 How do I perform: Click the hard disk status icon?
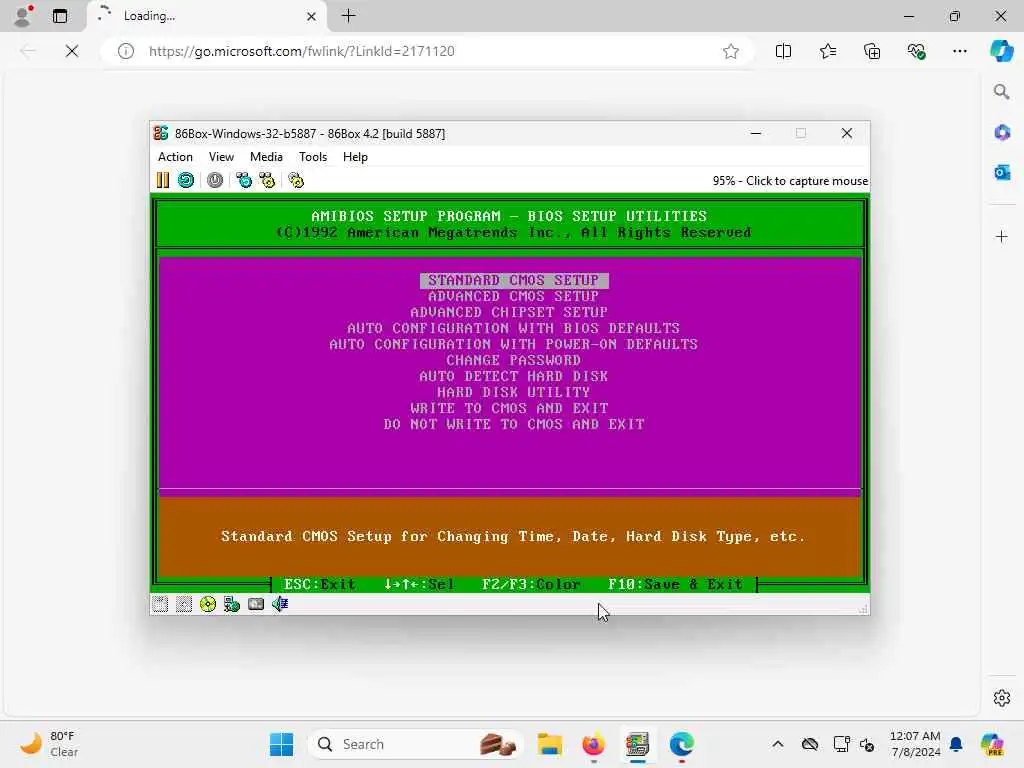coord(256,604)
